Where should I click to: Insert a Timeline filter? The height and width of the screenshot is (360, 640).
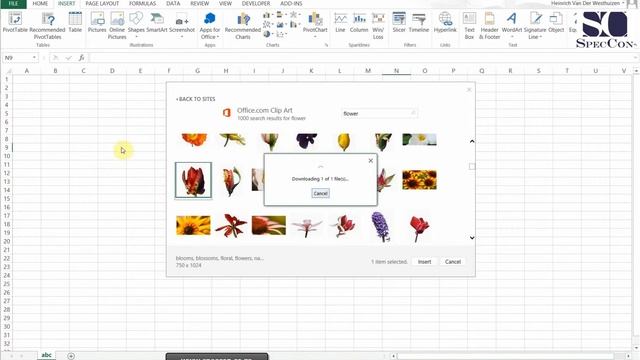pyautogui.click(x=419, y=22)
